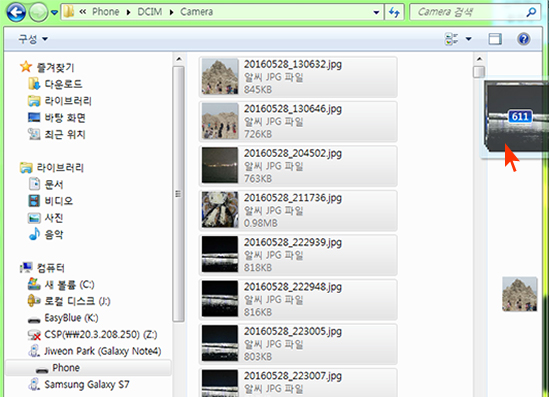This screenshot has height=397, width=549.
Task: Click the film icon beside 비디오
Action: pyautogui.click(x=34, y=201)
